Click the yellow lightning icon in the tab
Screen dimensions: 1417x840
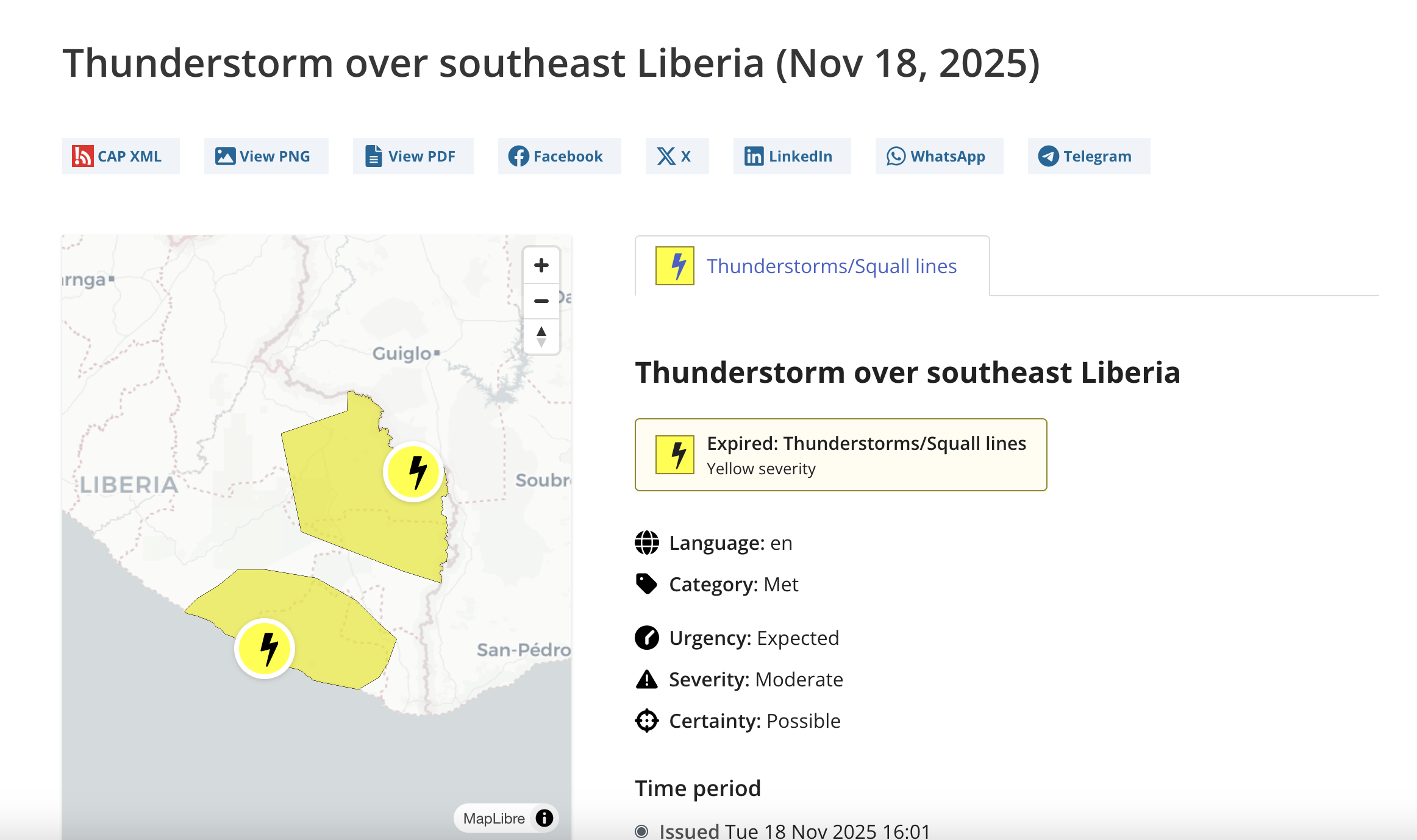click(x=674, y=266)
